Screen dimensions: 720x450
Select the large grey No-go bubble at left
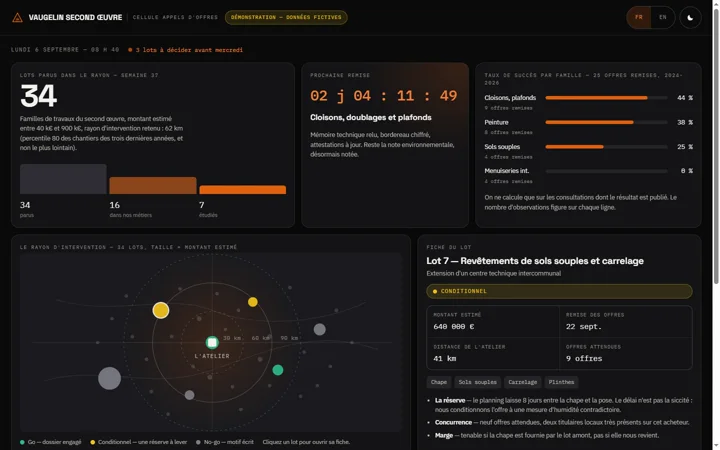pyautogui.click(x=109, y=378)
